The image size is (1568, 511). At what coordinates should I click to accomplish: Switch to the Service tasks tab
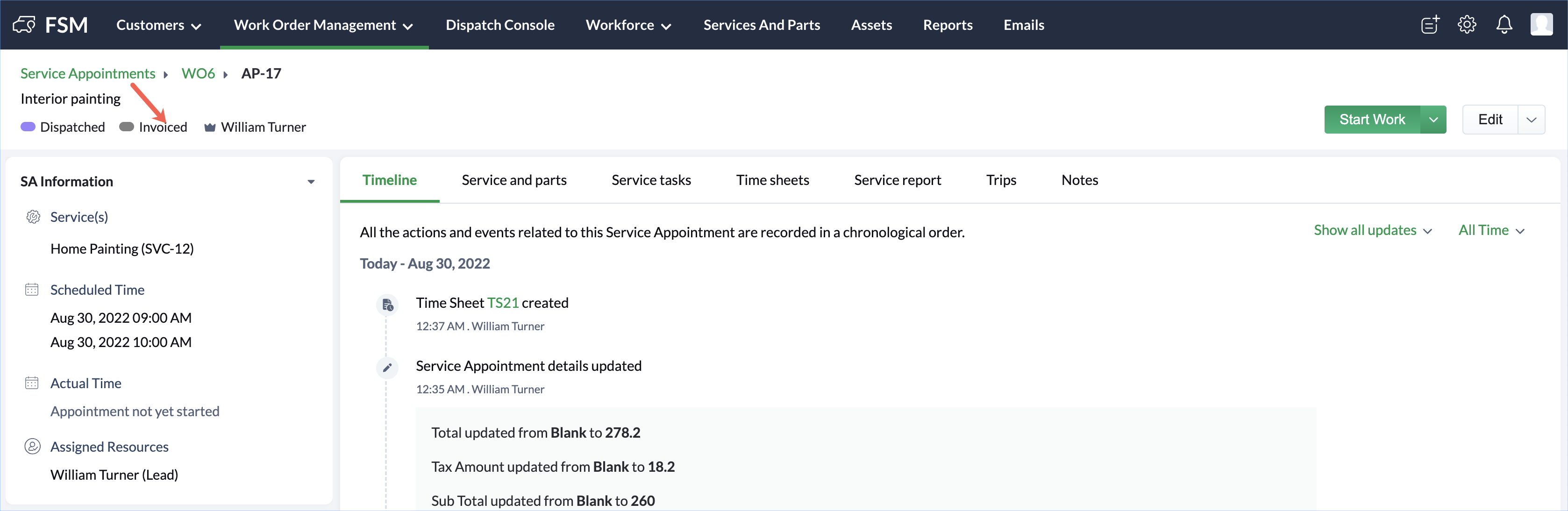651,180
